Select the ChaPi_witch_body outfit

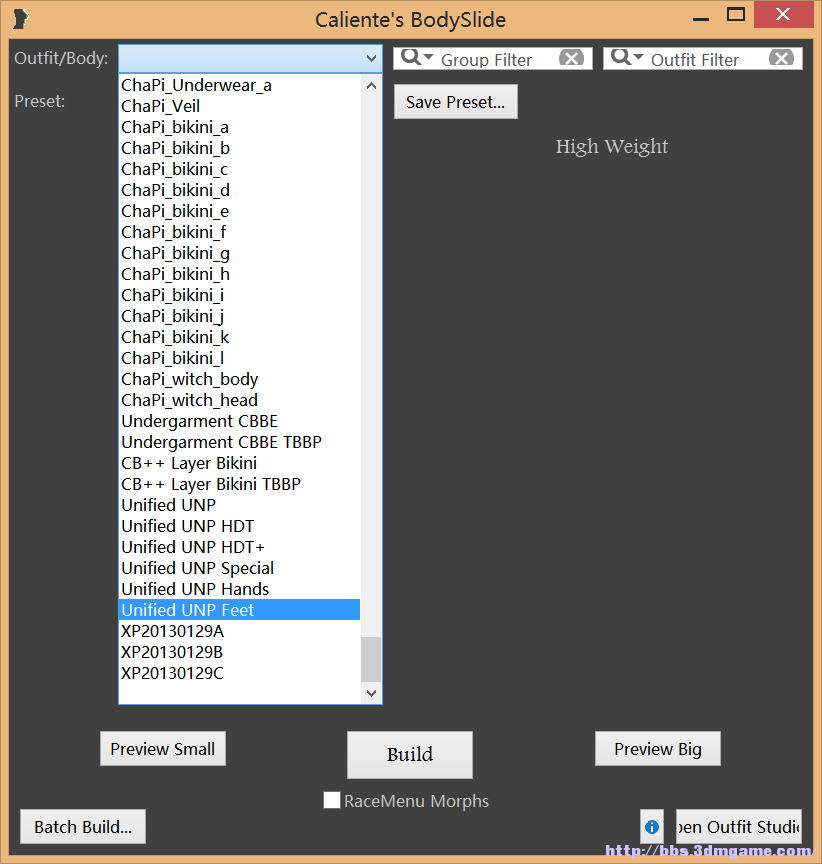[x=240, y=379]
